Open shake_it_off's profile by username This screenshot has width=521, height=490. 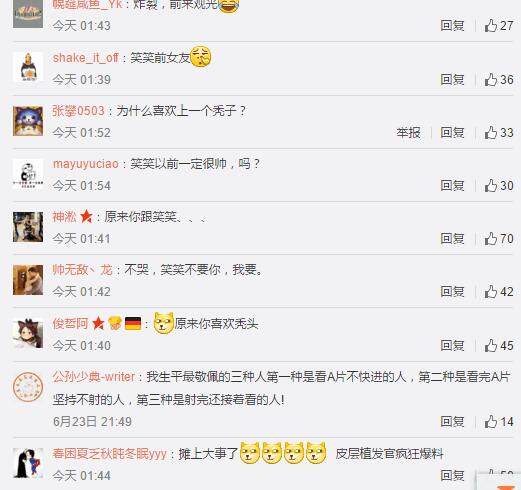point(86,58)
